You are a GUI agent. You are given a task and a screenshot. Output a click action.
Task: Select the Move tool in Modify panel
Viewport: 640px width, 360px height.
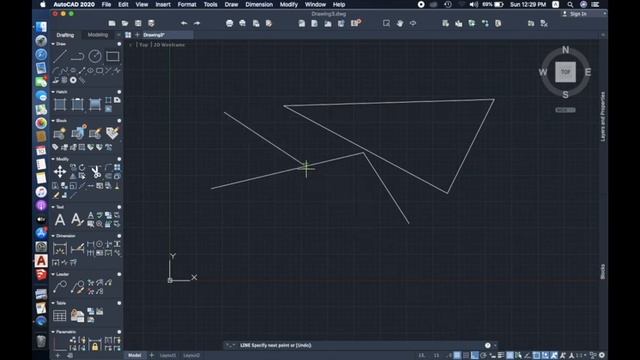tap(60, 171)
